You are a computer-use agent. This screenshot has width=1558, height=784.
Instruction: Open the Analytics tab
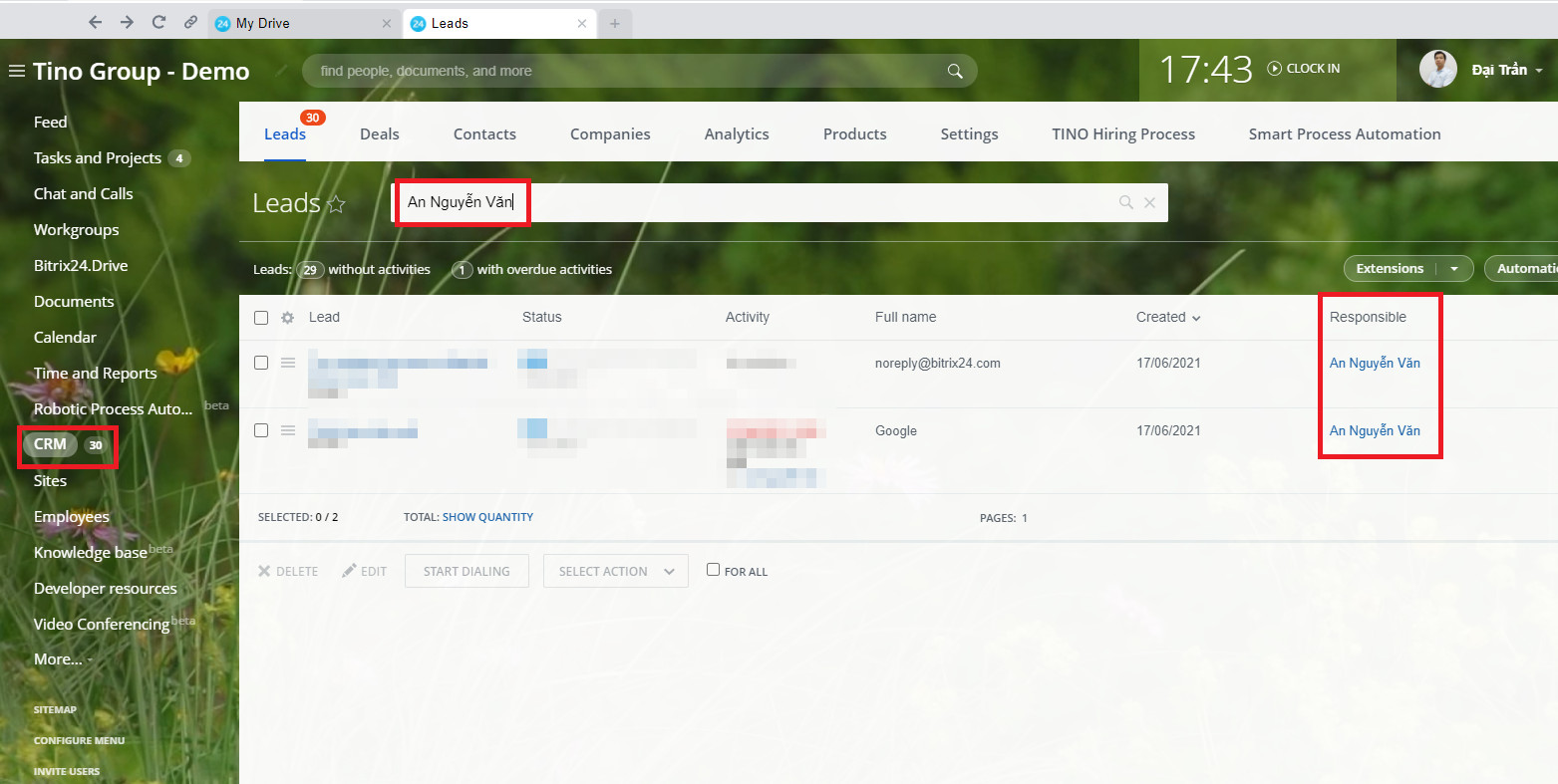(x=737, y=134)
